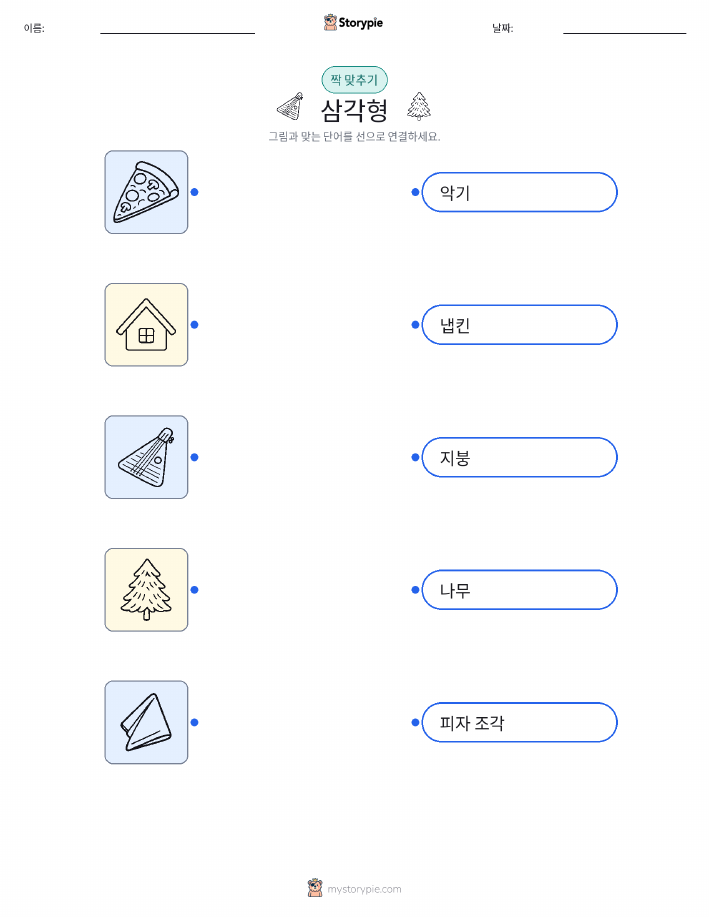
Task: Click the pizza slice picture card
Action: click(x=146, y=192)
